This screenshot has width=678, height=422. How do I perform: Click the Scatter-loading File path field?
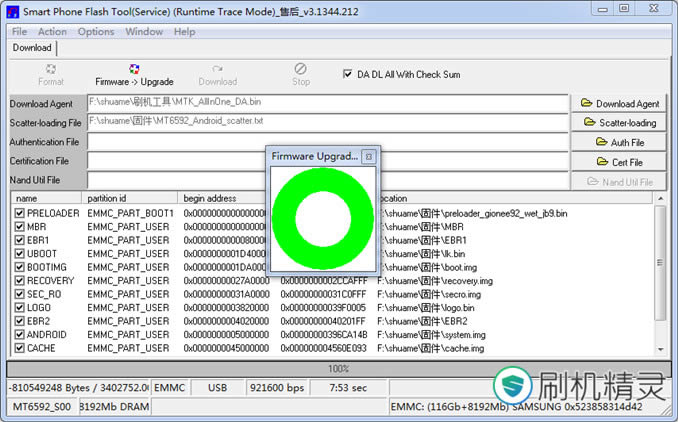pos(326,122)
